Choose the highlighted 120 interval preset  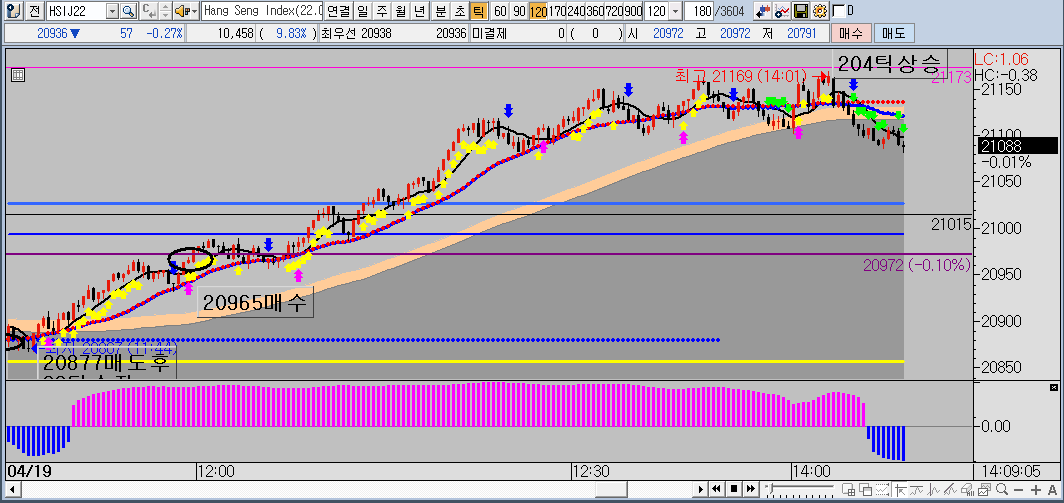coord(539,11)
